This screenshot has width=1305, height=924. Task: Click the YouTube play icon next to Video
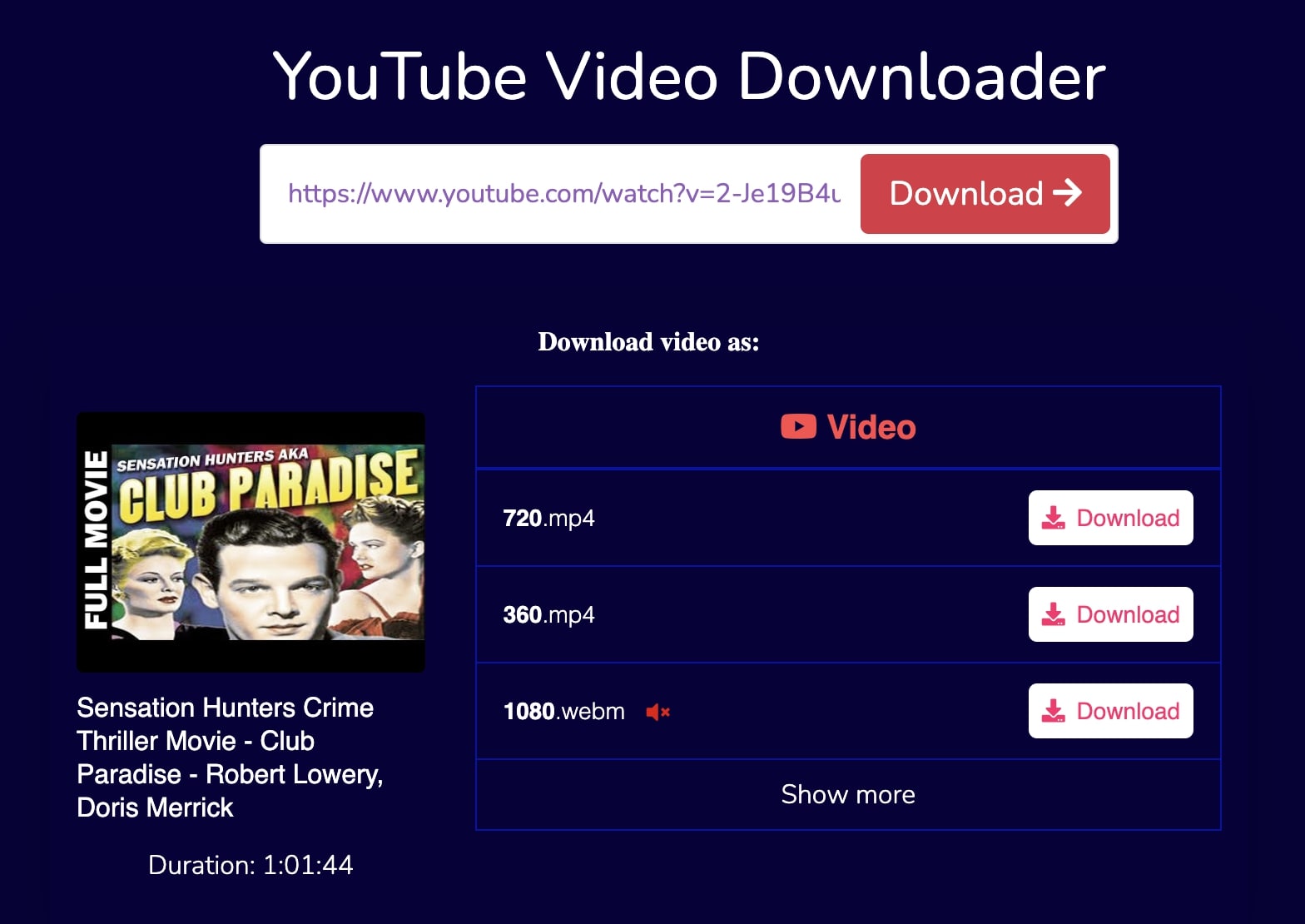[798, 427]
